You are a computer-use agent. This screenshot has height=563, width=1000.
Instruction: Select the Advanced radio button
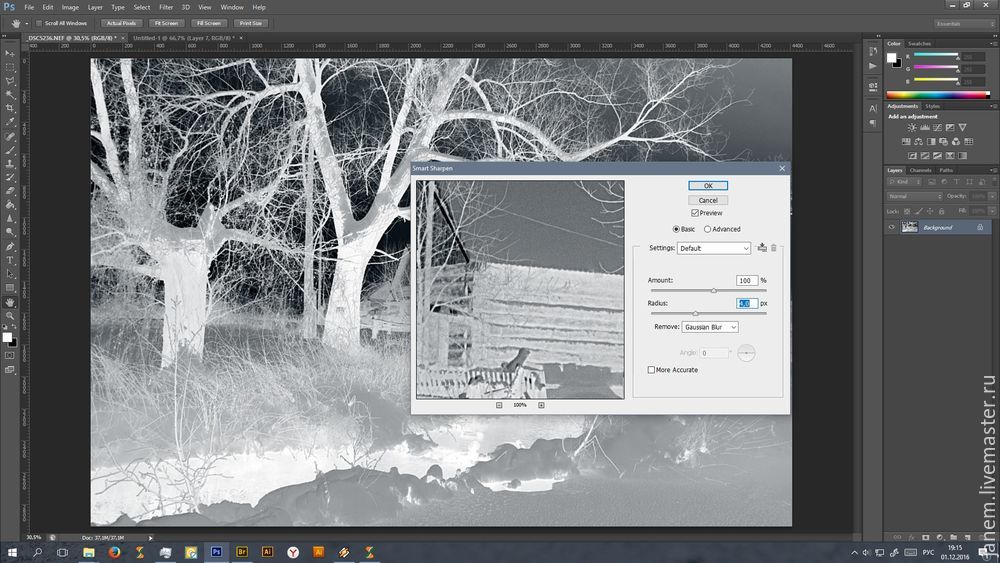[708, 229]
